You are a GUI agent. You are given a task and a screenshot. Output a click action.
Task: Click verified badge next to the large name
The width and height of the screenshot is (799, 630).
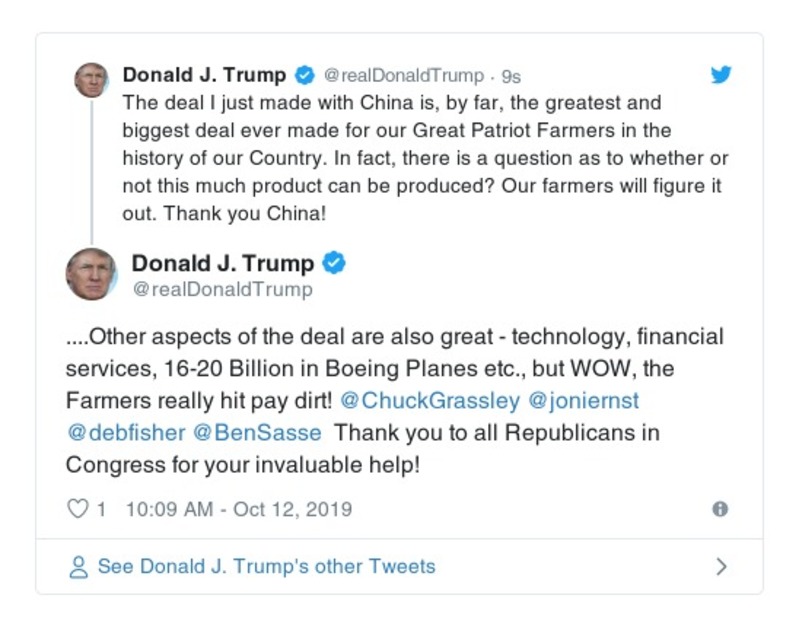334,264
